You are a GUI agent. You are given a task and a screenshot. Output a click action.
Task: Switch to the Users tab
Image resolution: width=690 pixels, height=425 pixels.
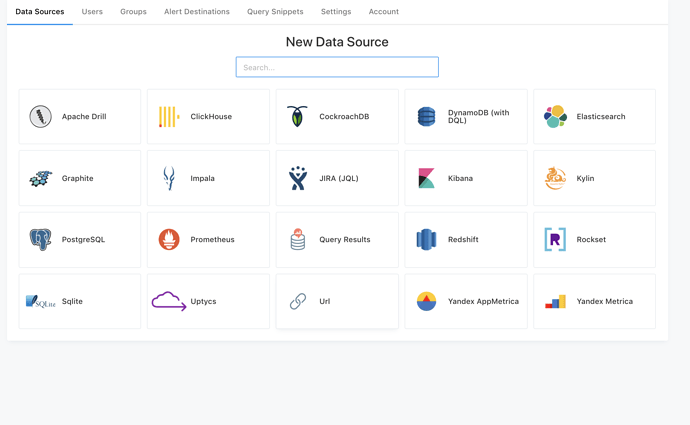[92, 12]
